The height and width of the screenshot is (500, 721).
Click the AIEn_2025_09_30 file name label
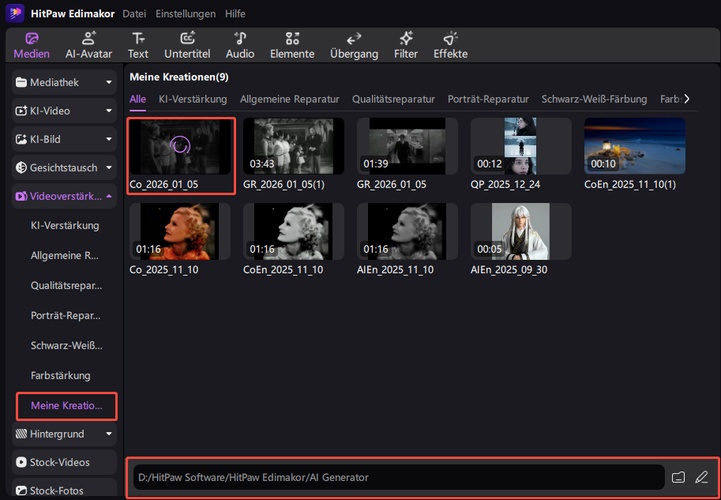(x=509, y=270)
